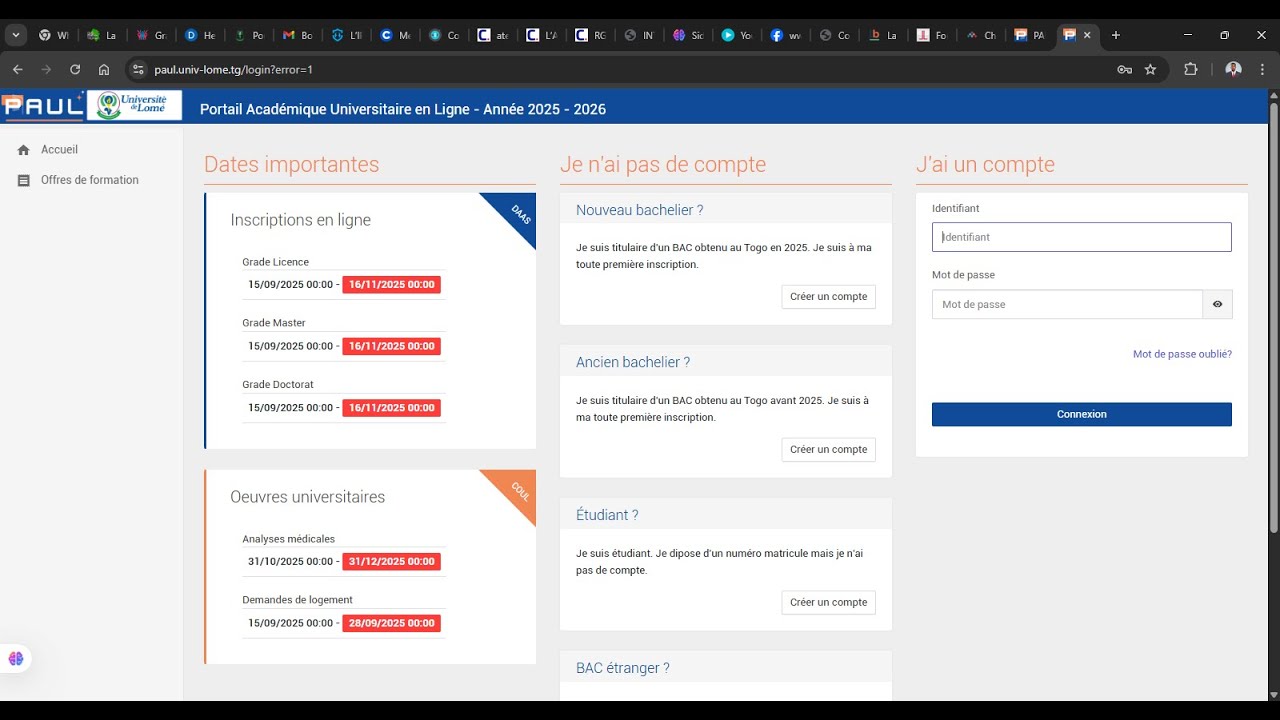Click the browser address bar URL

pyautogui.click(x=234, y=70)
